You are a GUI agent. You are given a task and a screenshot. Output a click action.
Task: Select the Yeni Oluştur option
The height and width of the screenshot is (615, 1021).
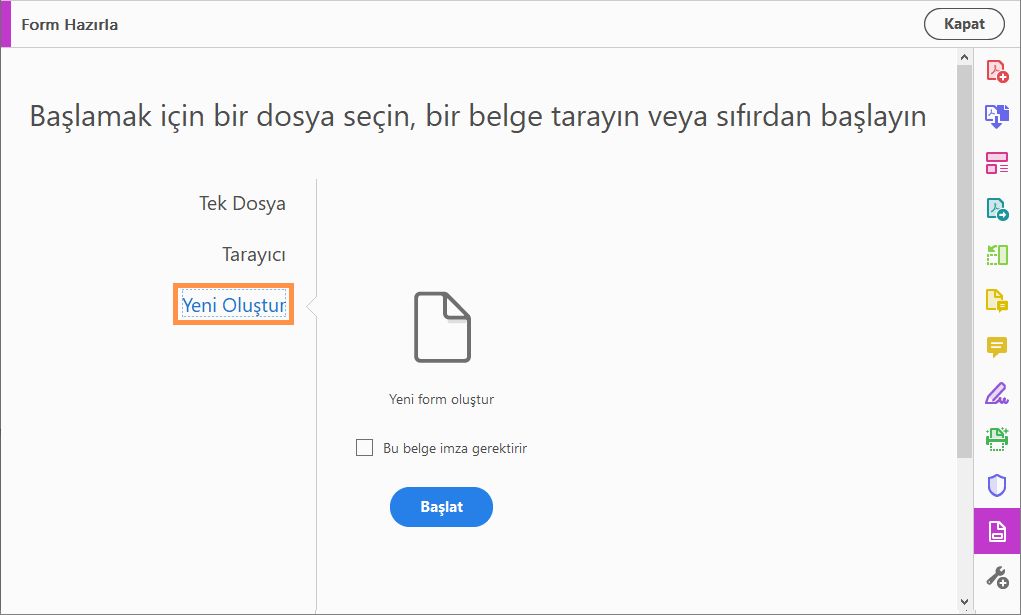pos(233,305)
